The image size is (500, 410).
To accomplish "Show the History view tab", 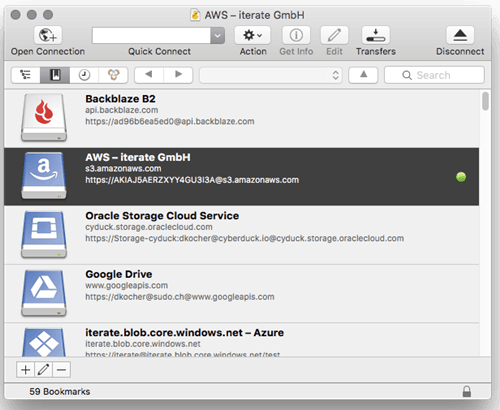I will click(x=84, y=75).
